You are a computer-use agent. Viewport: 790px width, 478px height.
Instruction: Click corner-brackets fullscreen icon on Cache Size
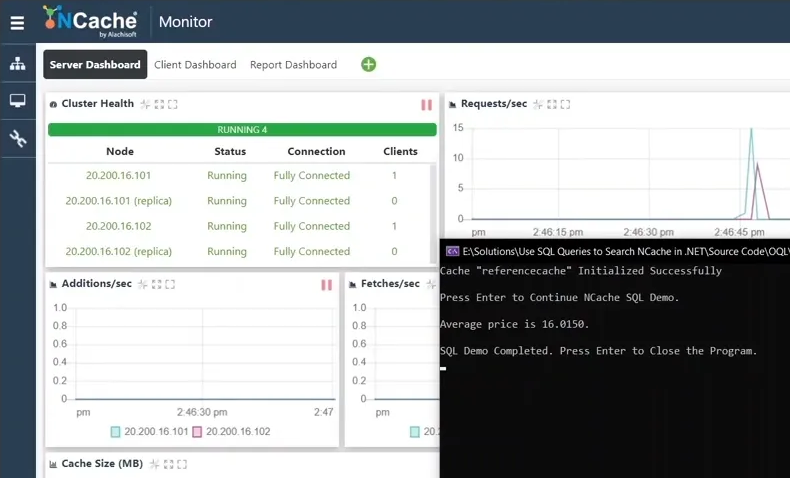(x=182, y=464)
